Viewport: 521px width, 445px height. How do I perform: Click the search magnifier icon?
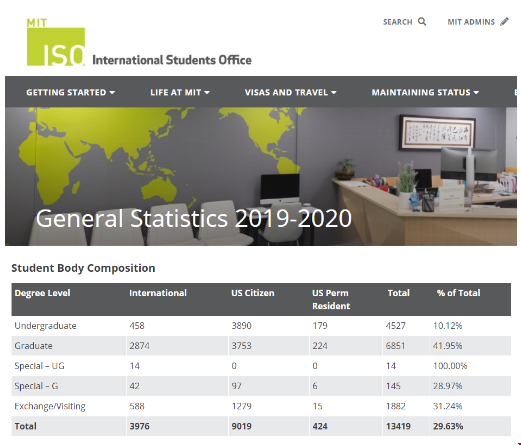point(422,22)
